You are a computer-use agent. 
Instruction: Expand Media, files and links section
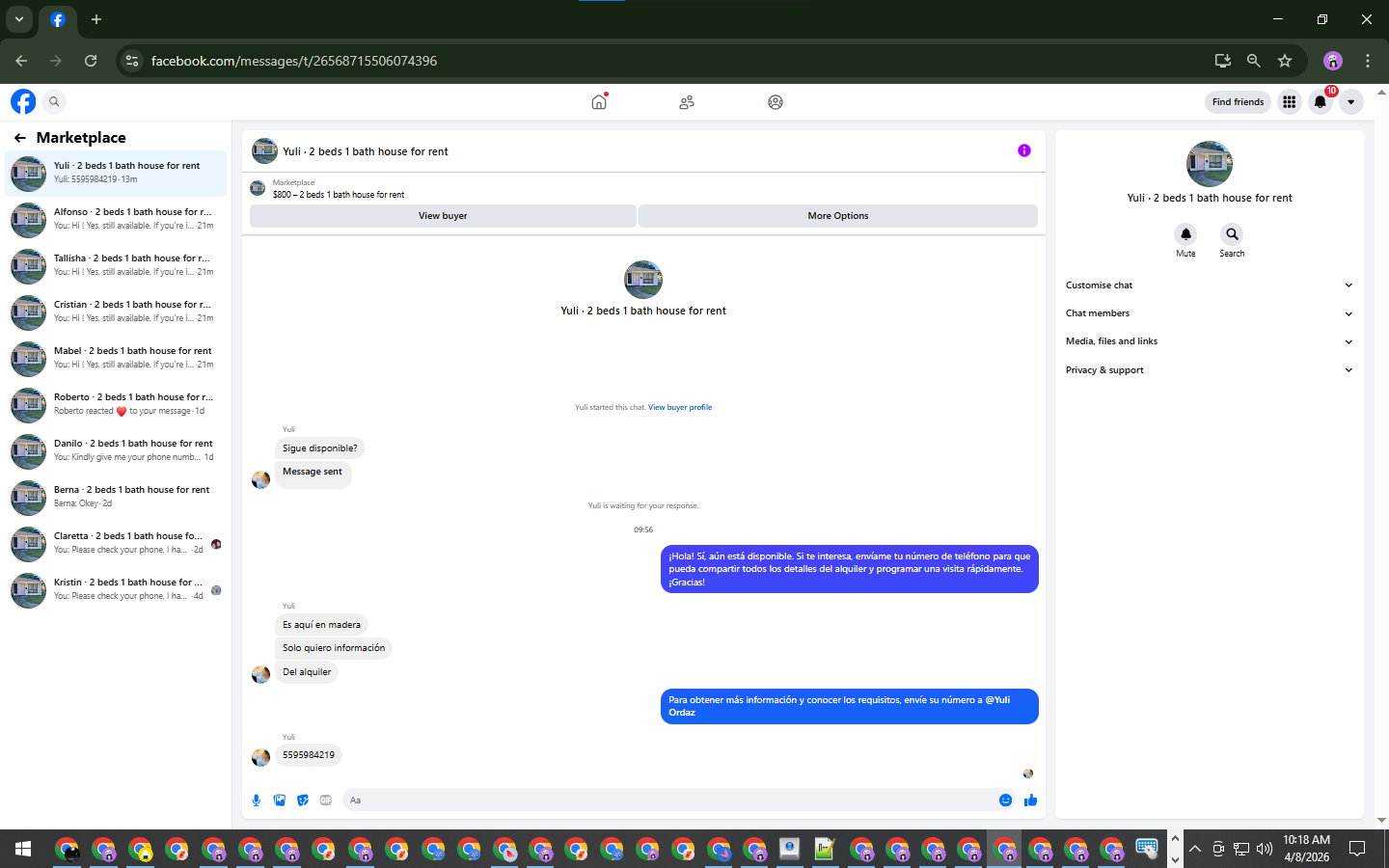coord(1209,341)
